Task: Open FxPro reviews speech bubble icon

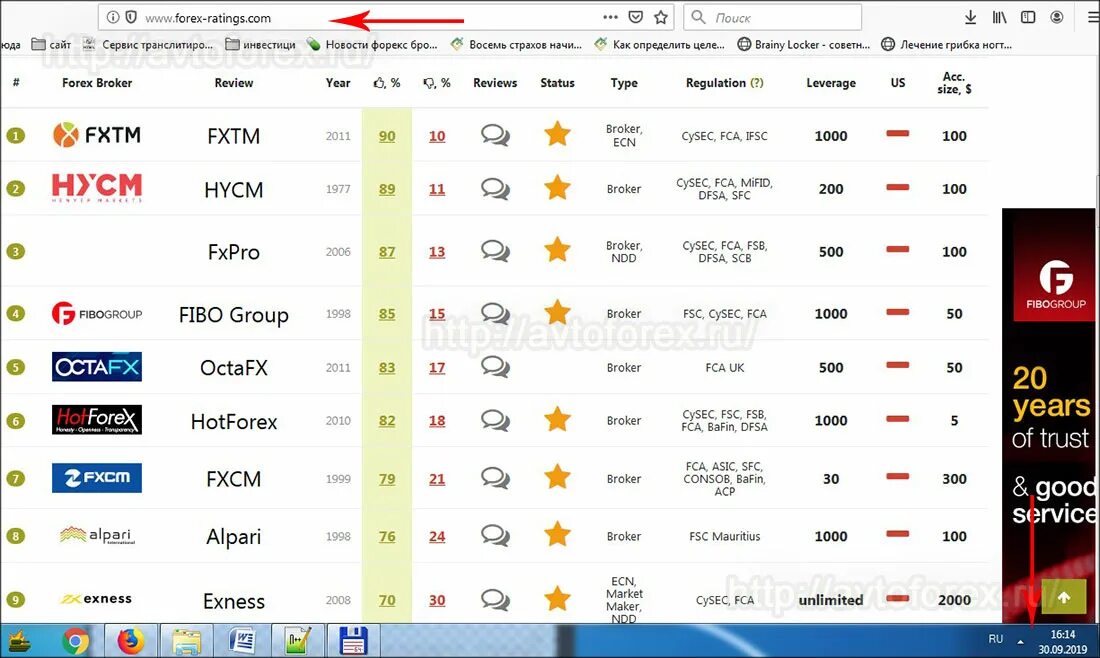Action: (x=495, y=250)
